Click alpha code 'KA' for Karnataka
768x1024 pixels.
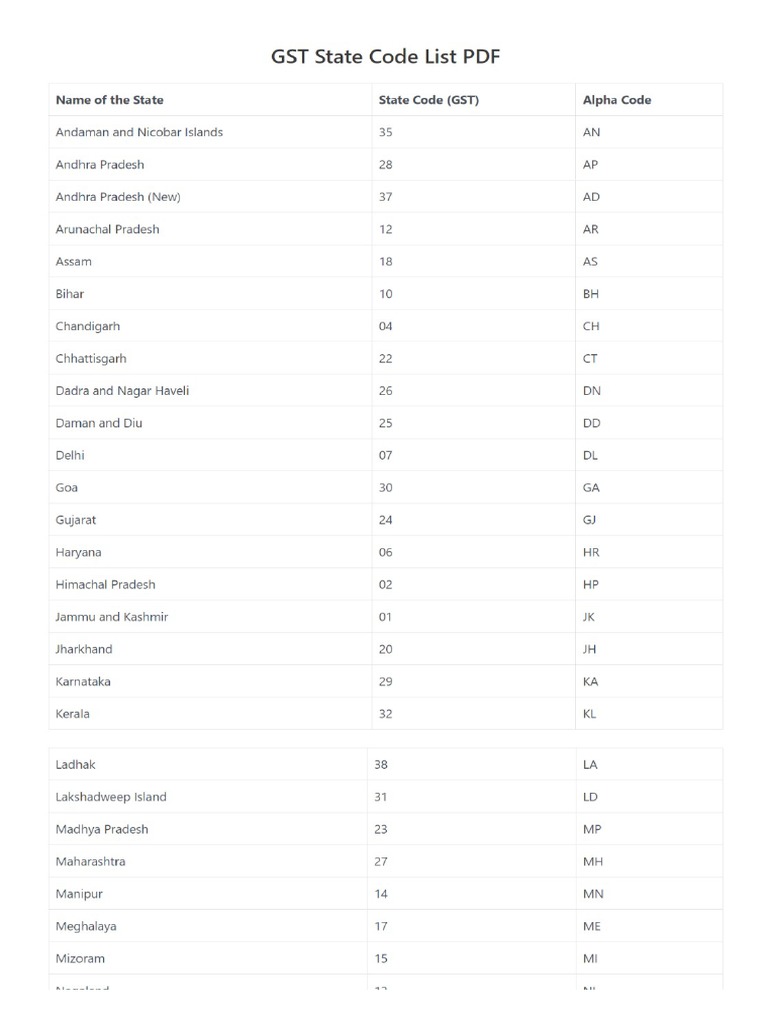[591, 681]
